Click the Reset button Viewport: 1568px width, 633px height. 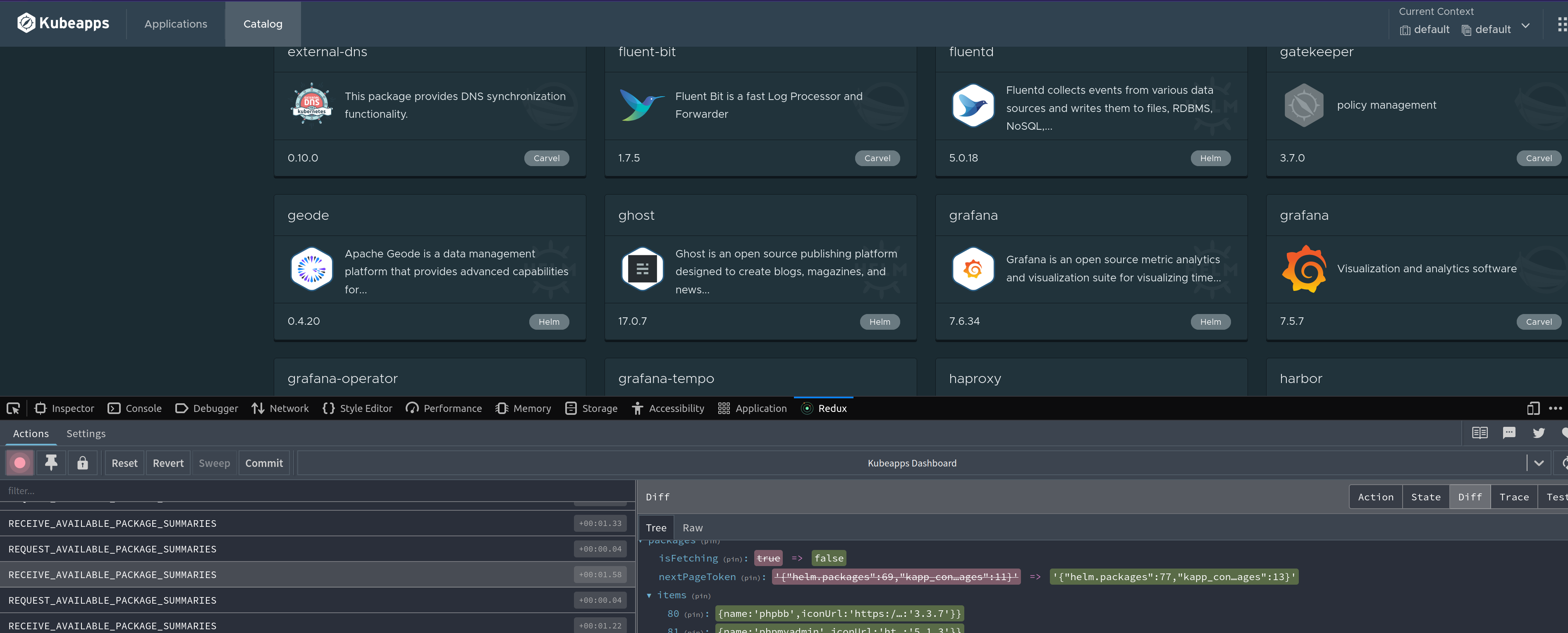click(124, 463)
